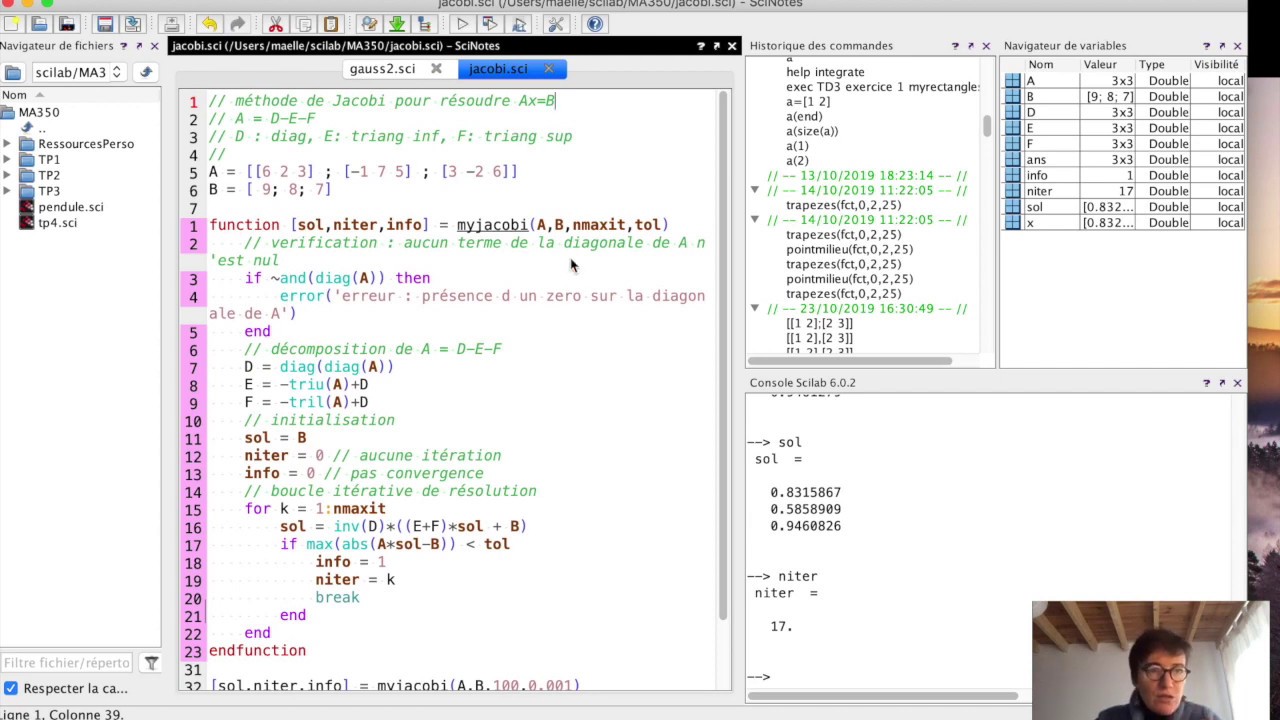The image size is (1280, 720).
Task: Select variable 'info' row in variable browser
Action: 1125,176
